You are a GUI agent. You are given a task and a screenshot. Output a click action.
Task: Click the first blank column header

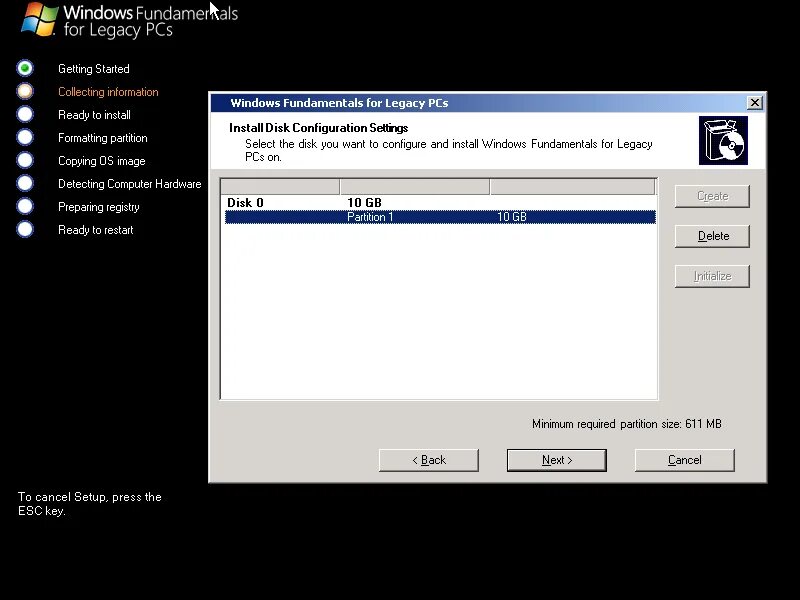(280, 187)
